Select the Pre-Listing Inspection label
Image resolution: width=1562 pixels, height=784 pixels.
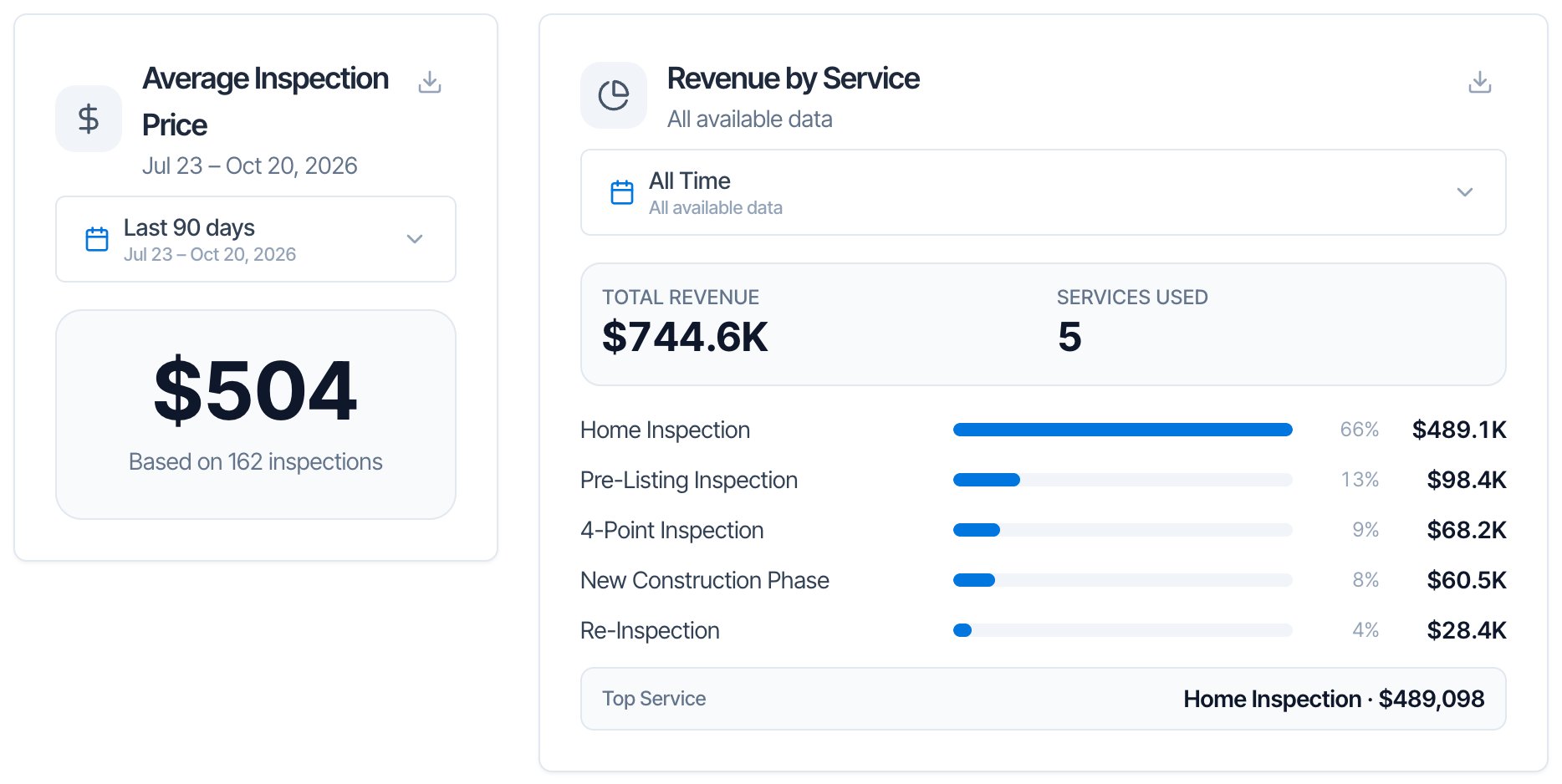pyautogui.click(x=689, y=480)
